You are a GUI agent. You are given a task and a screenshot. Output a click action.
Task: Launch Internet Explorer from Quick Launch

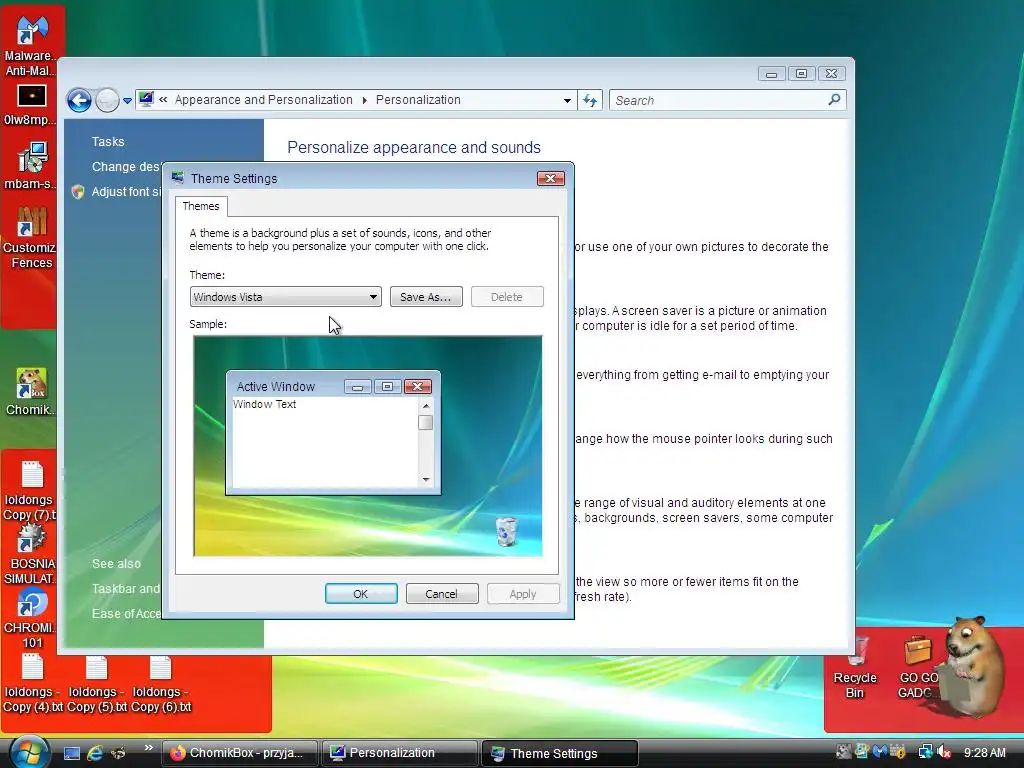click(95, 753)
